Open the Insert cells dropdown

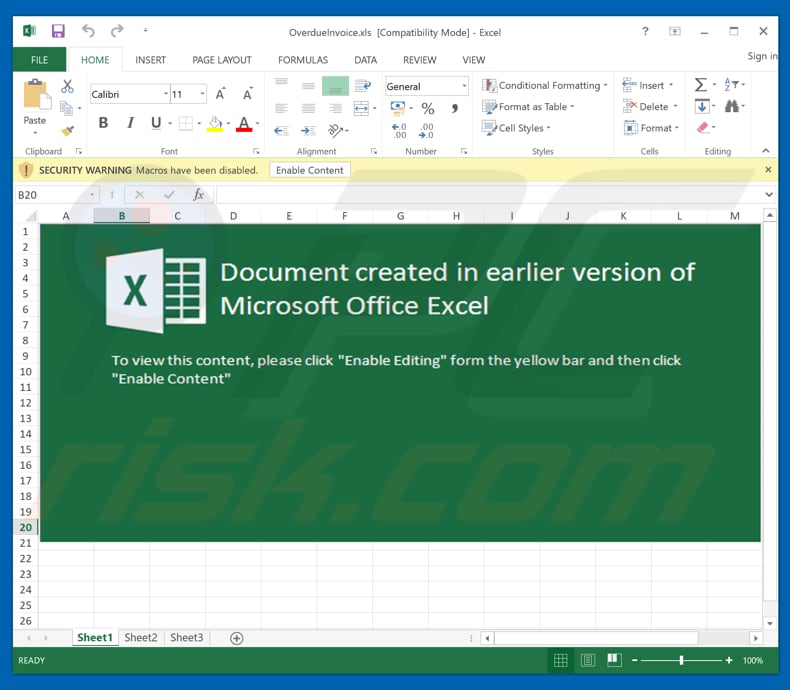pyautogui.click(x=671, y=85)
